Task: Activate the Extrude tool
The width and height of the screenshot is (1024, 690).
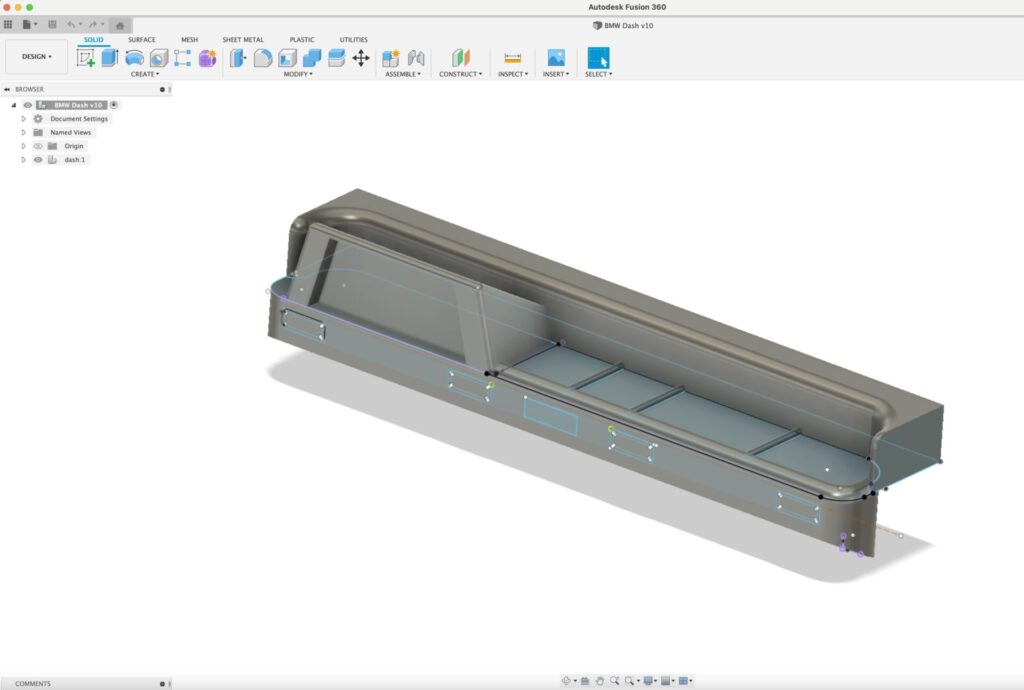Action: tap(110, 57)
